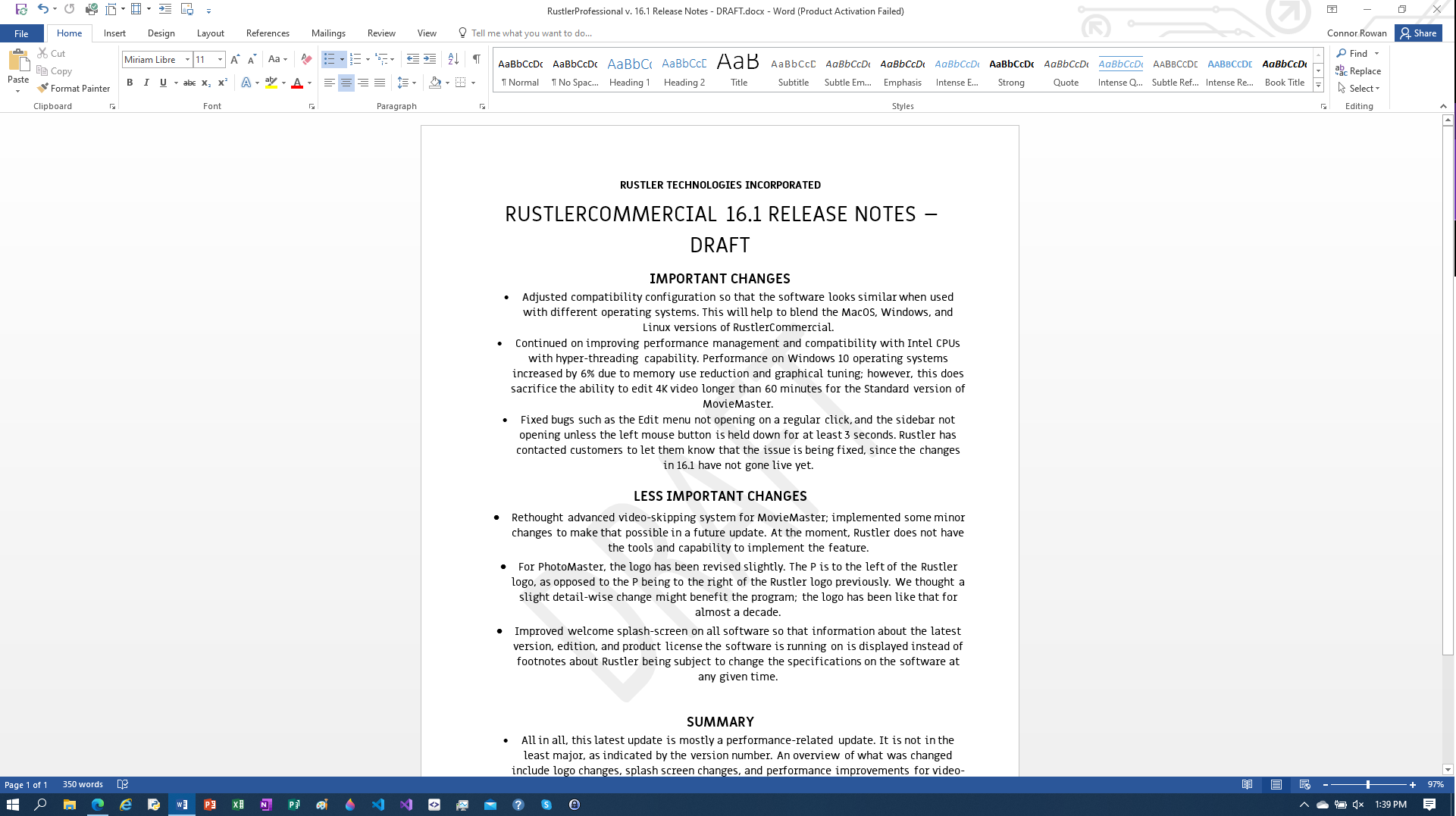Apply subscript formatting

[x=206, y=83]
